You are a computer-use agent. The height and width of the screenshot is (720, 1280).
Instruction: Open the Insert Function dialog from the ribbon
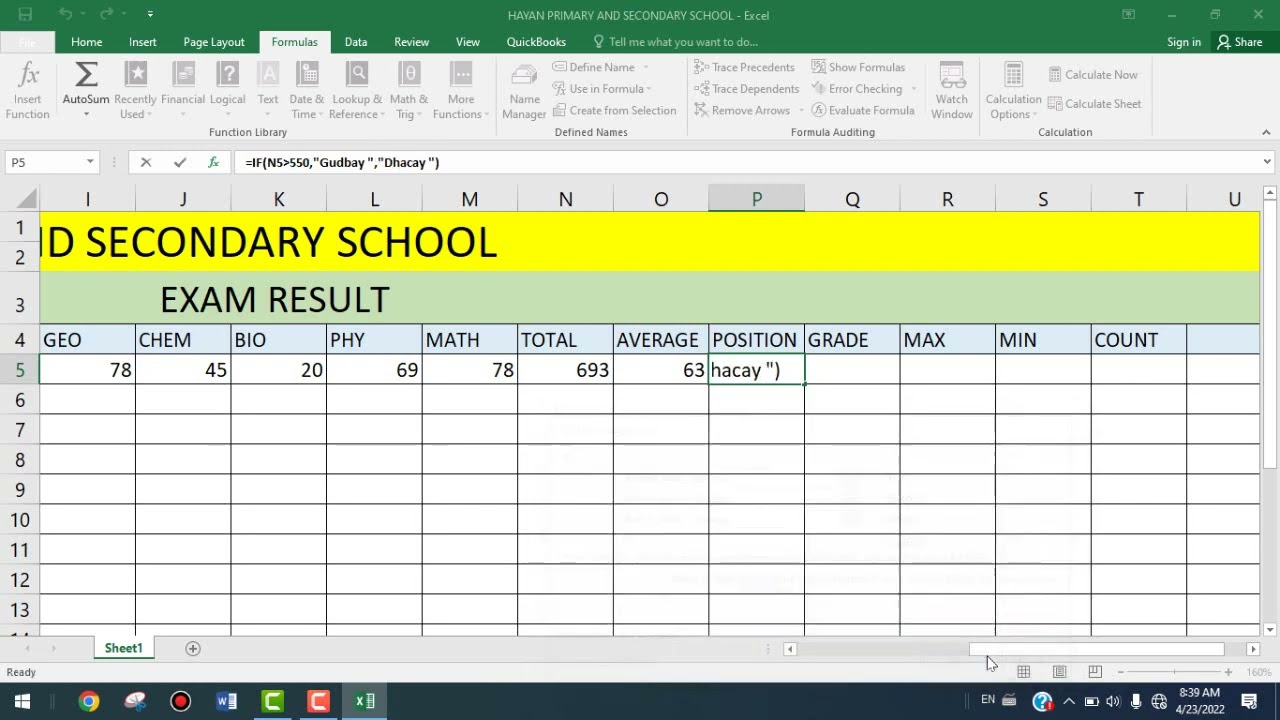[27, 90]
